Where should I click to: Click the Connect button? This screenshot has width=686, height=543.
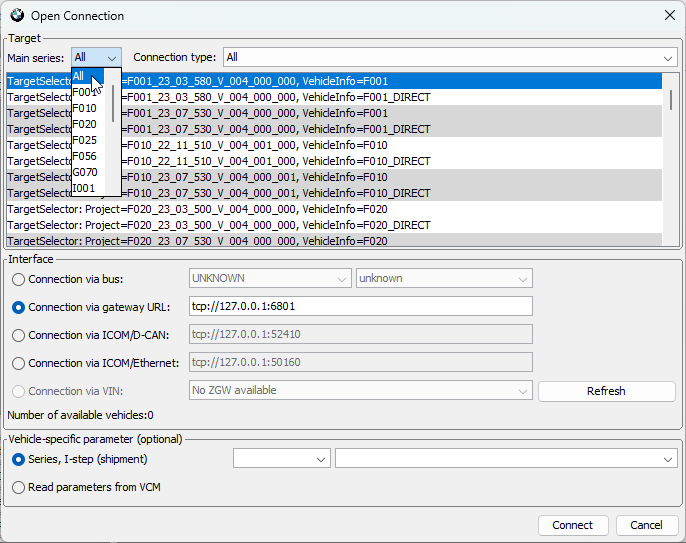pos(573,525)
